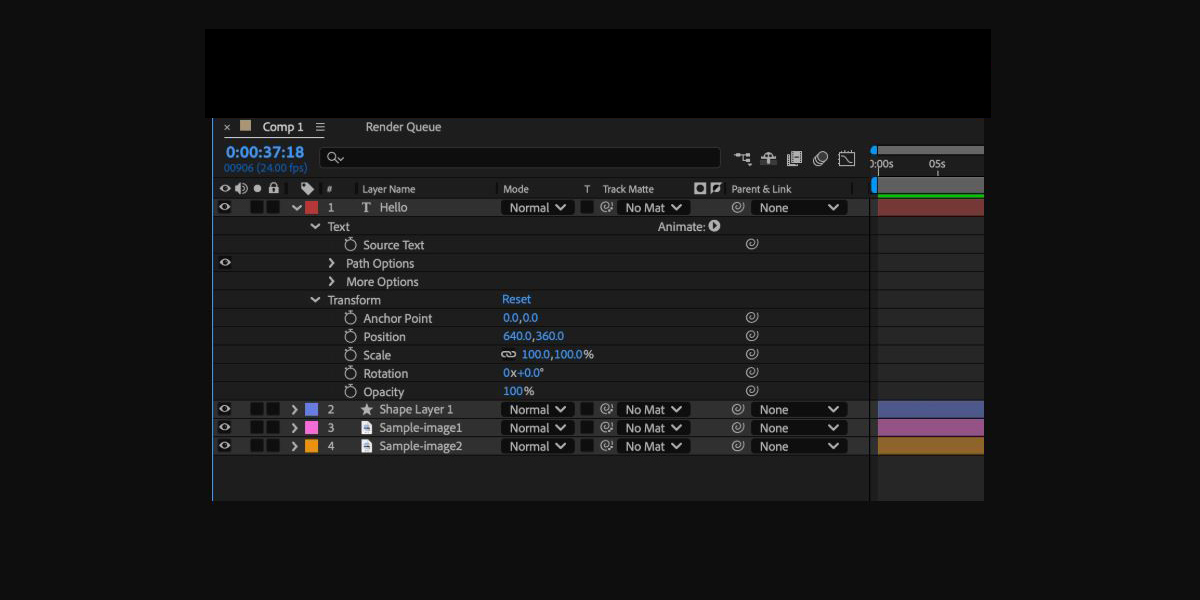Click the pick whip for Rotation property
This screenshot has width=1200, height=600.
point(752,373)
